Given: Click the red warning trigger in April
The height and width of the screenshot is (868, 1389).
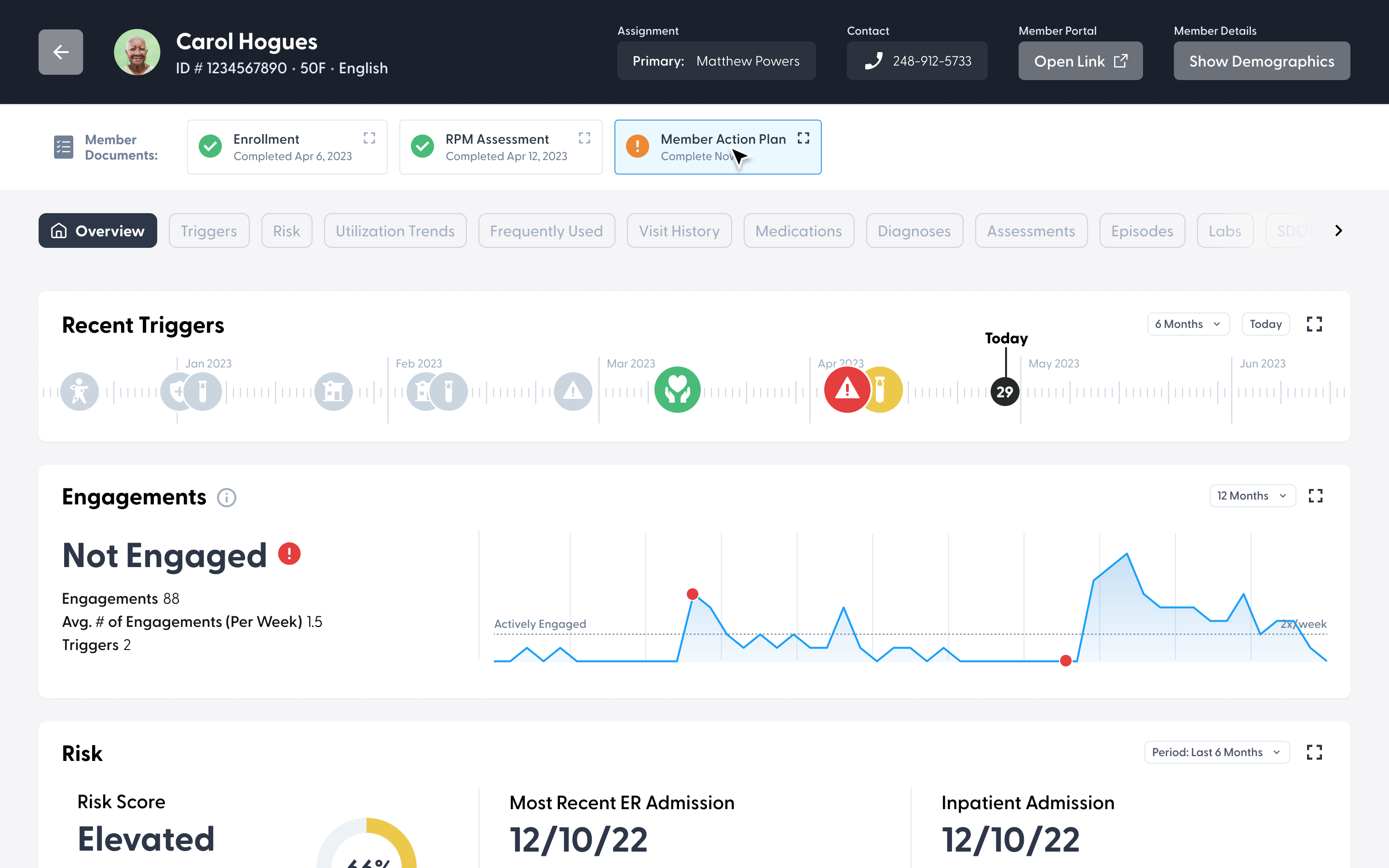Looking at the screenshot, I should pyautogui.click(x=845, y=391).
